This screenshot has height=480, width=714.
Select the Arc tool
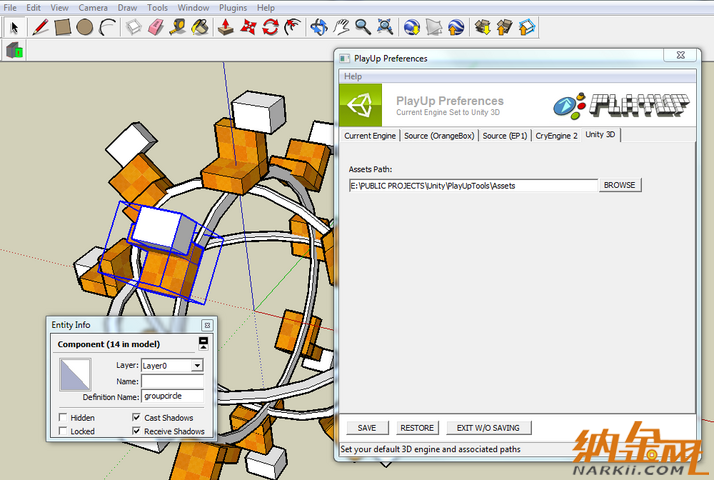[107, 27]
